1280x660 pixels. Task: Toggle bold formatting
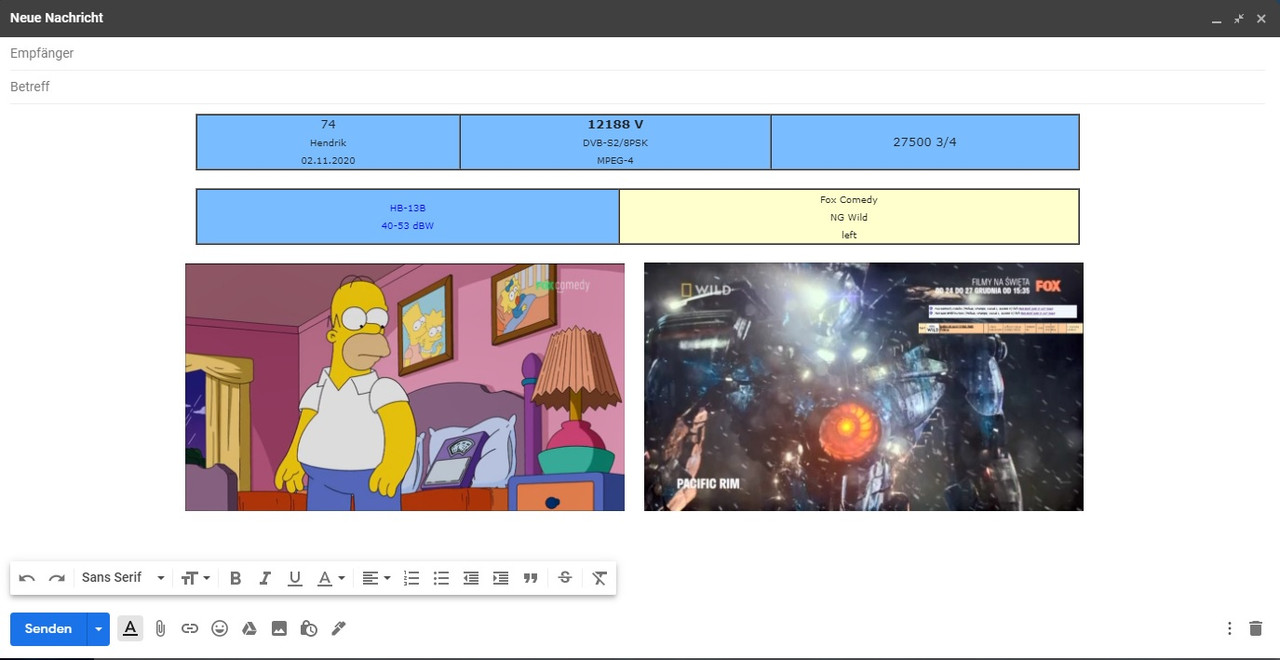[236, 578]
